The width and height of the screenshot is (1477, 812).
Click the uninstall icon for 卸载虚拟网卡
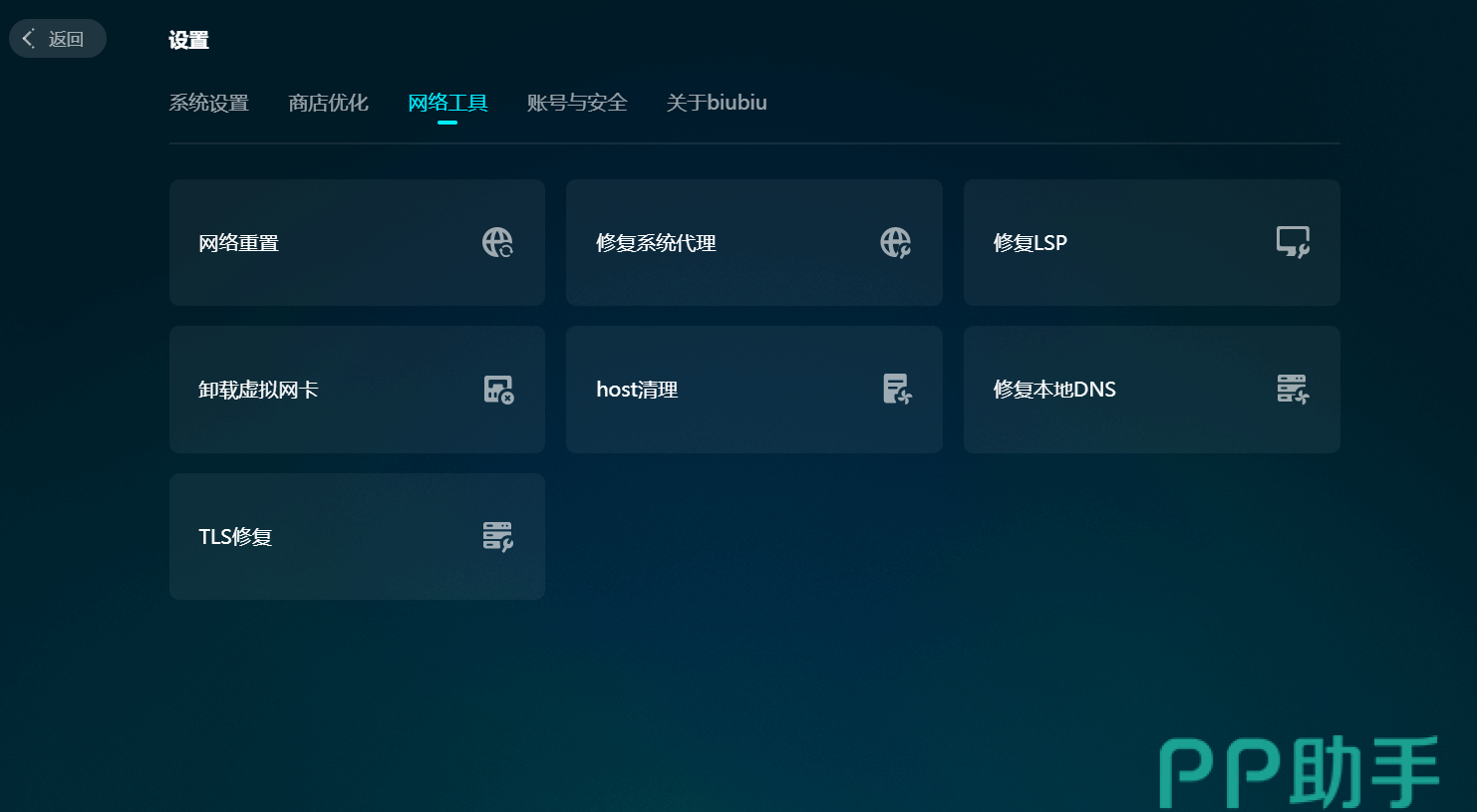pyautogui.click(x=498, y=390)
